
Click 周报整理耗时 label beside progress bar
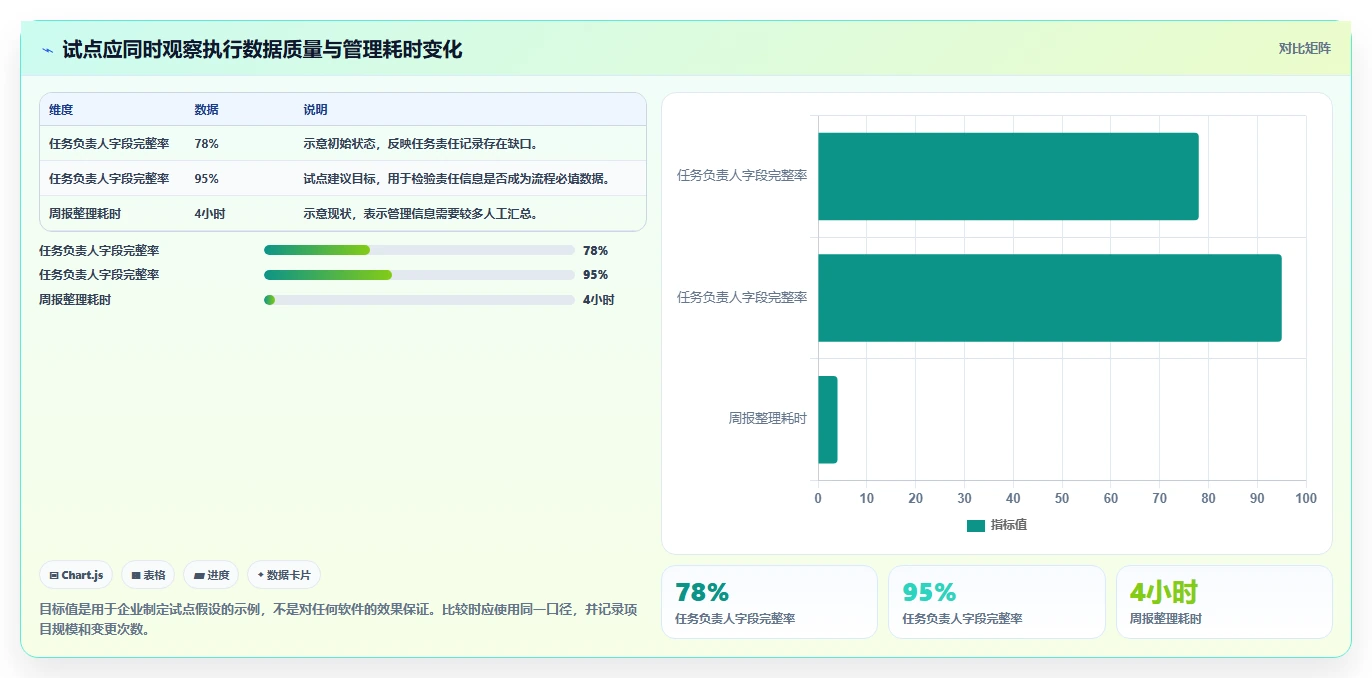[75, 300]
